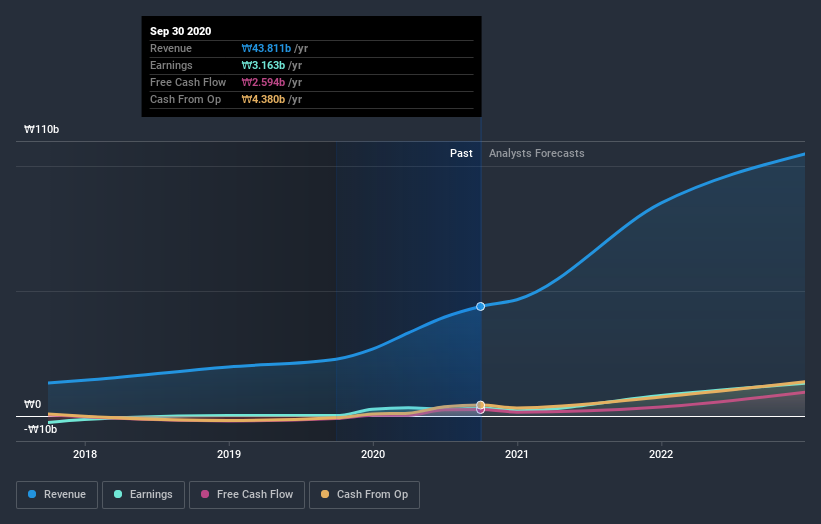This screenshot has height=524, width=821.
Task: Click the Sep 30 2020 tooltip date
Action: [181, 31]
